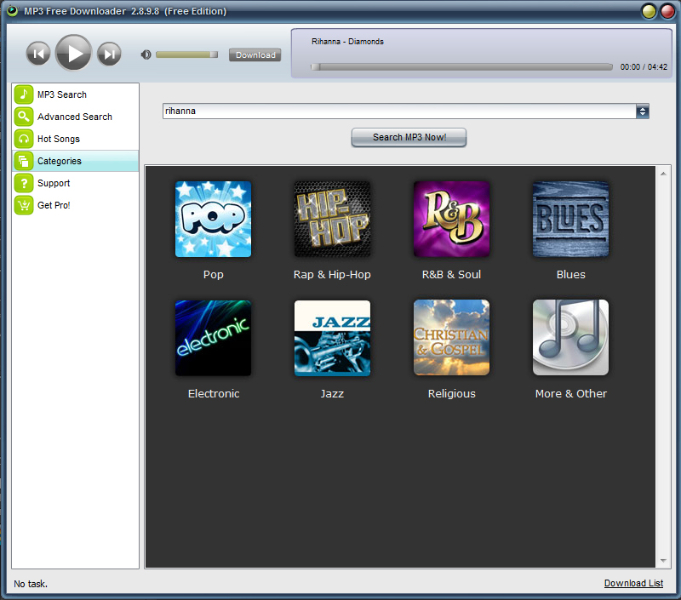Screen dimensions: 681x600
Task: Expand the search history dropdown arrow
Action: [643, 111]
